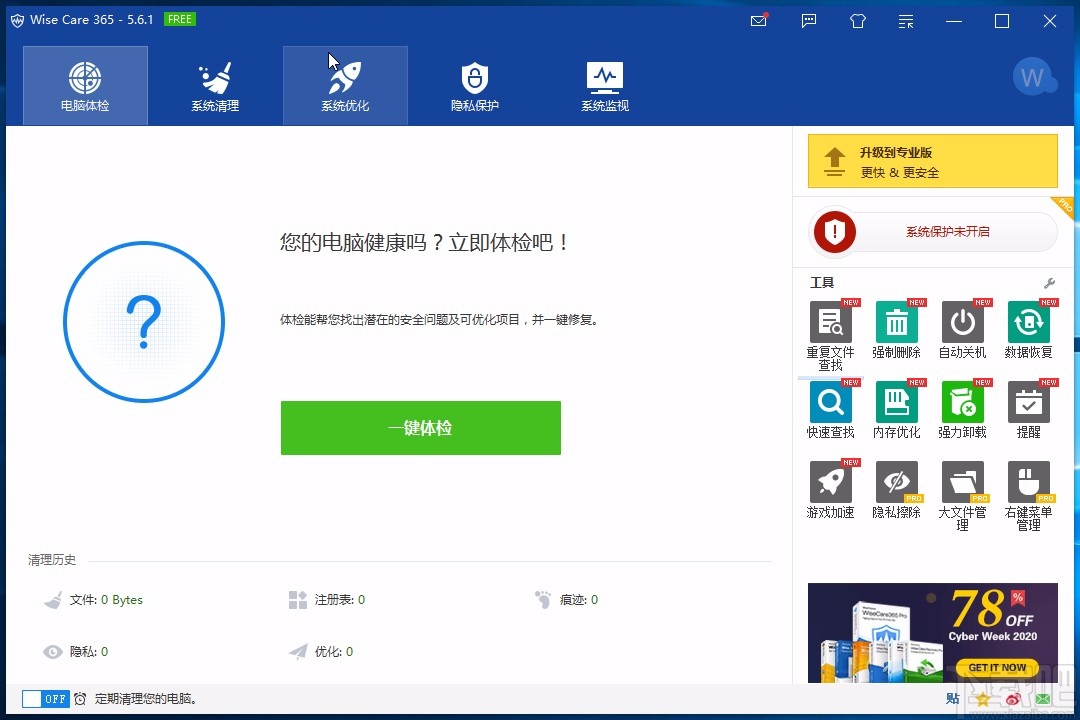Launch 内存优化 tool

(896, 410)
